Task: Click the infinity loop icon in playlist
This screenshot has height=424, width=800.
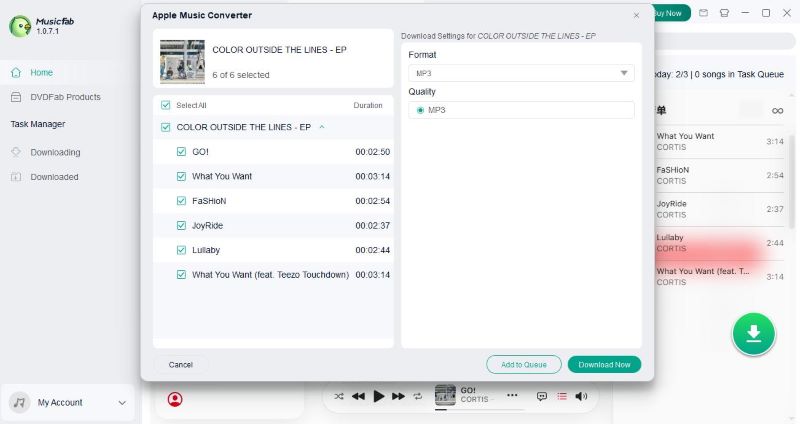Action: [778, 111]
